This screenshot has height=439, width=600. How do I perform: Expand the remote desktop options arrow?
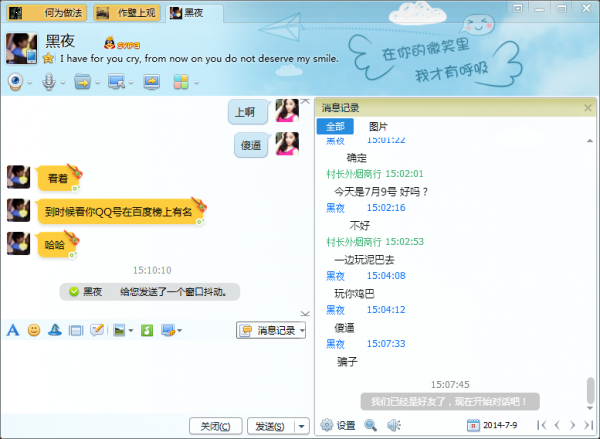131,82
